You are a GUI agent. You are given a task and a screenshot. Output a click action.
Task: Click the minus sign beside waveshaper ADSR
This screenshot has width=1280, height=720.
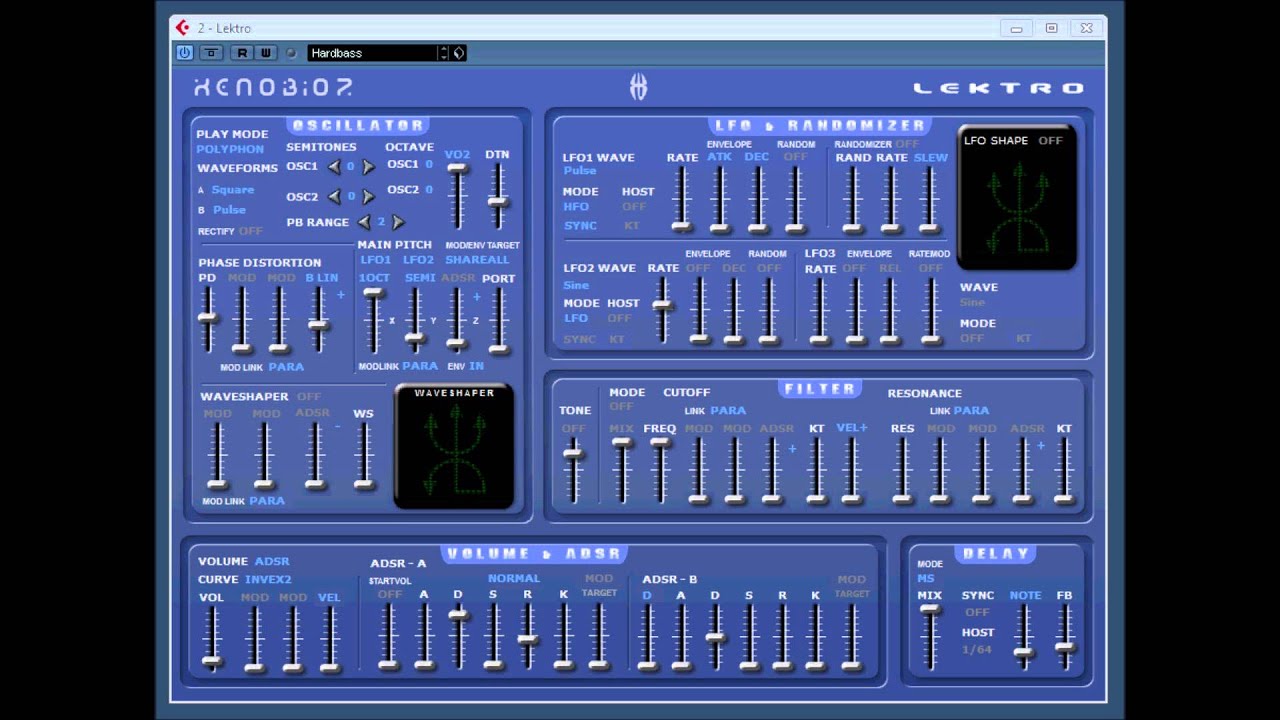point(337,427)
